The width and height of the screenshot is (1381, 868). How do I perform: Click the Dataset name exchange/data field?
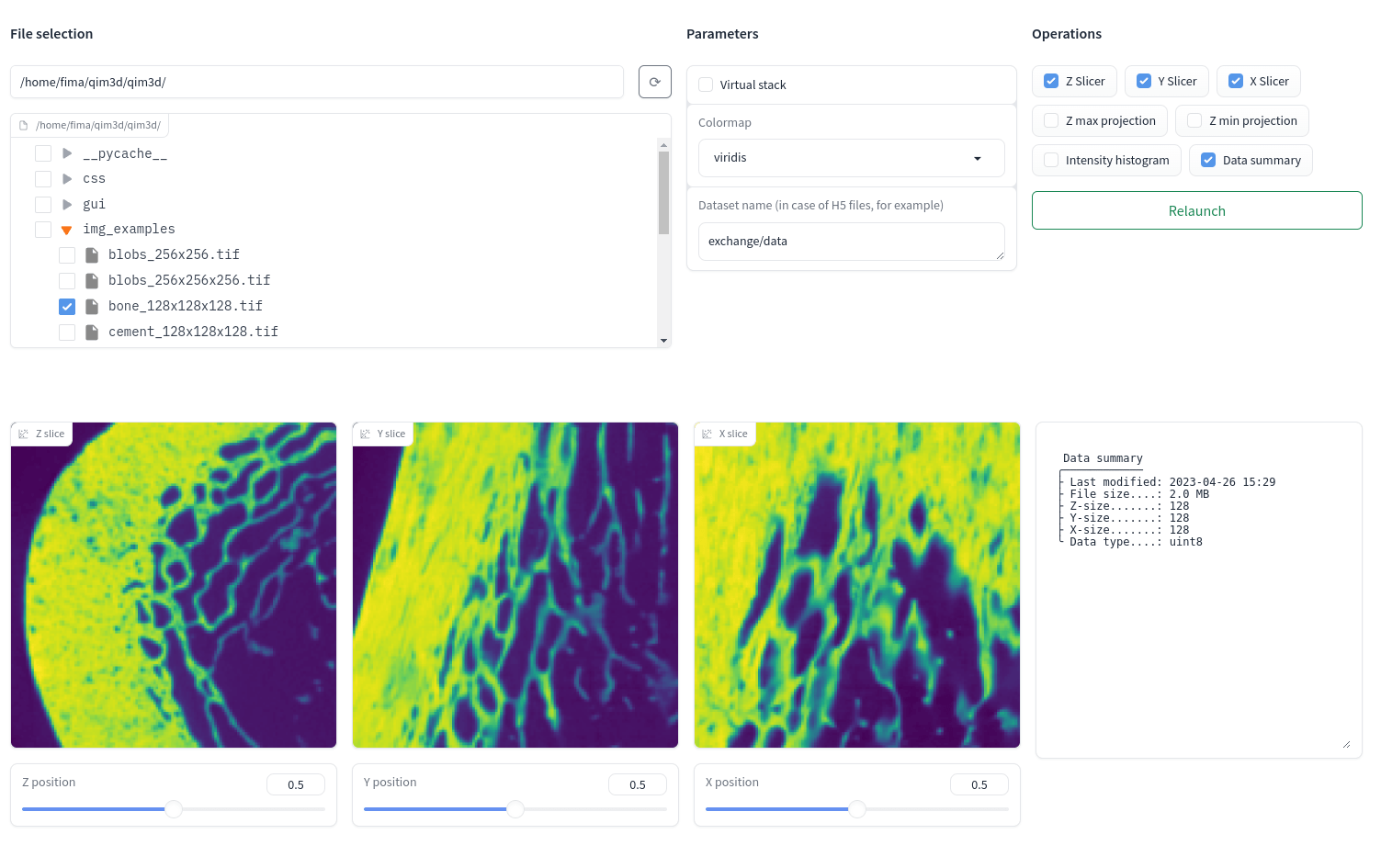(851, 242)
